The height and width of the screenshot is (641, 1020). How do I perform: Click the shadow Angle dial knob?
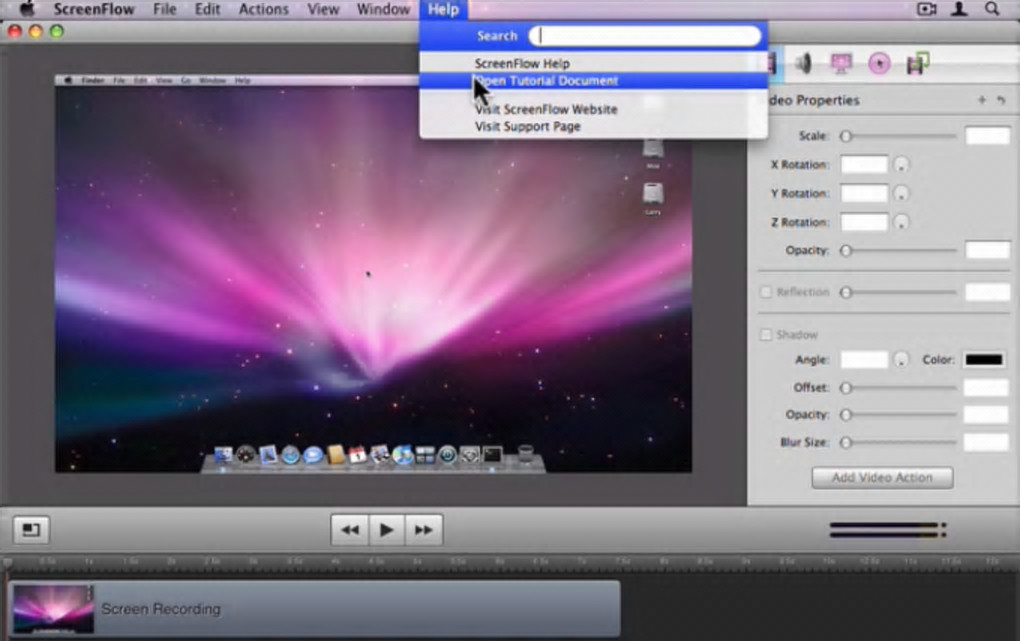tap(901, 359)
